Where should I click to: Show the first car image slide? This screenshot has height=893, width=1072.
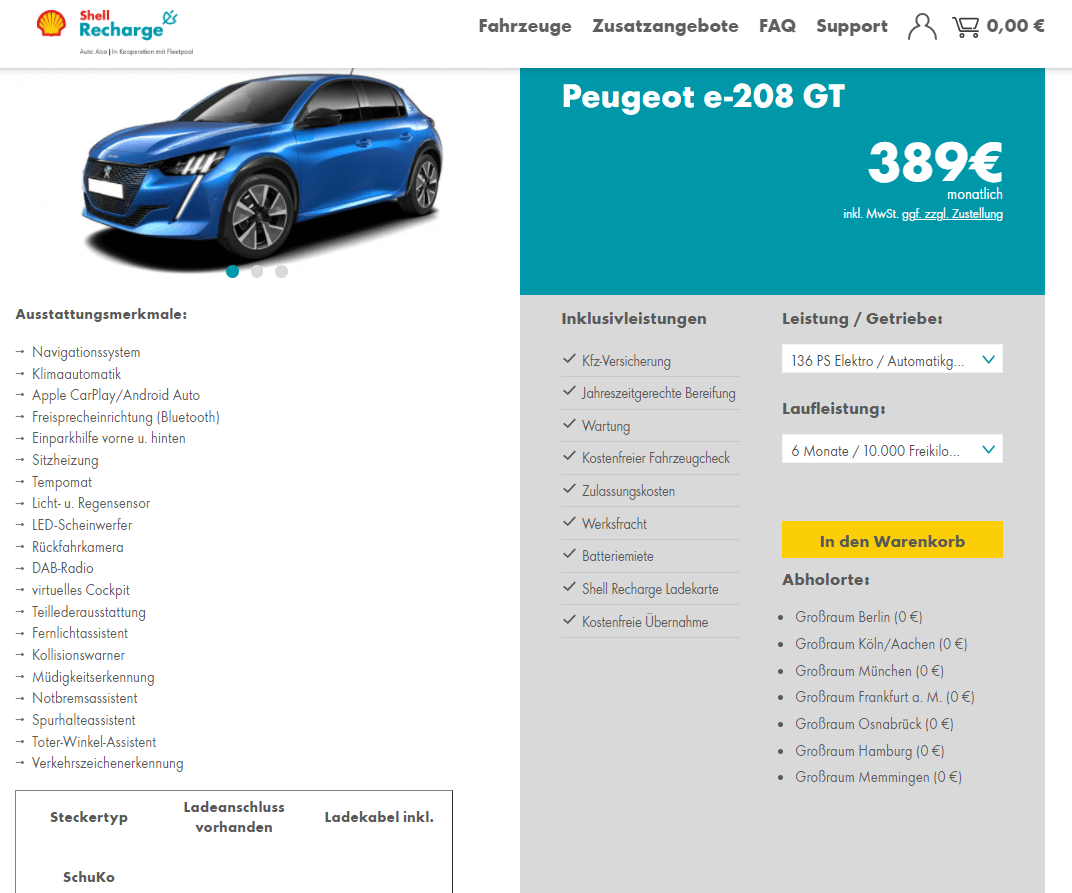(232, 271)
